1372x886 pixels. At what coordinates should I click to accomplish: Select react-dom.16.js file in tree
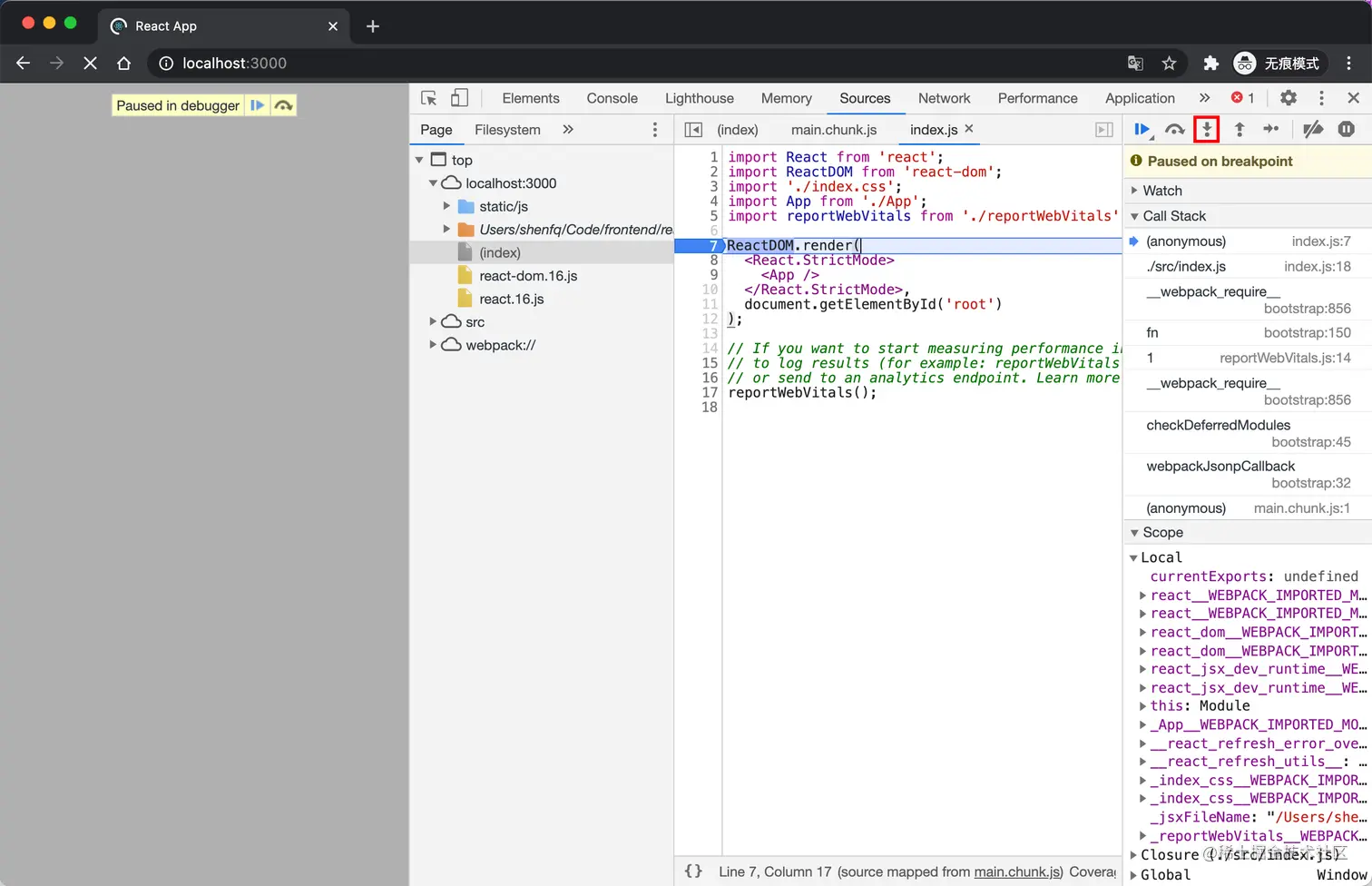(x=528, y=276)
